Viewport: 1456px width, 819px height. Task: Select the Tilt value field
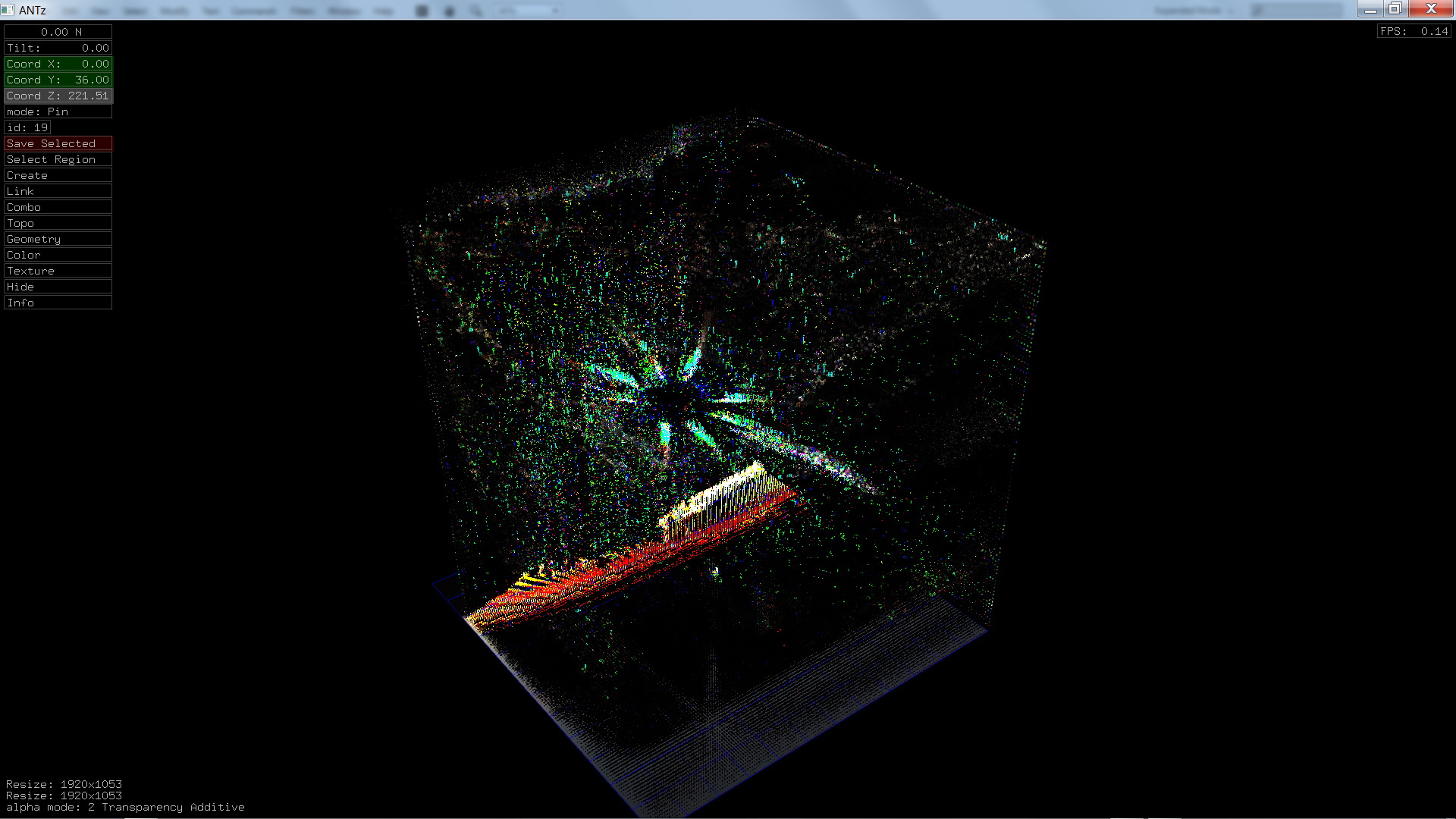[58, 48]
